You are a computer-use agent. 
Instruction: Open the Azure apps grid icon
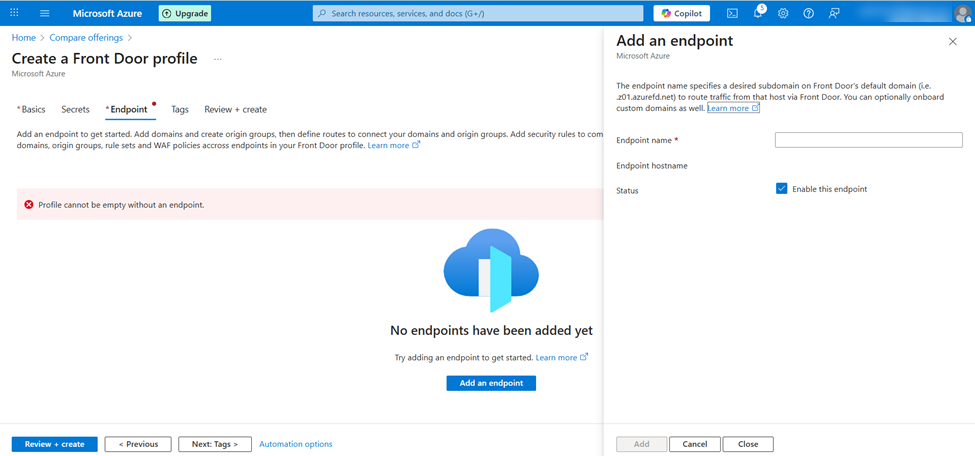pyautogui.click(x=14, y=13)
